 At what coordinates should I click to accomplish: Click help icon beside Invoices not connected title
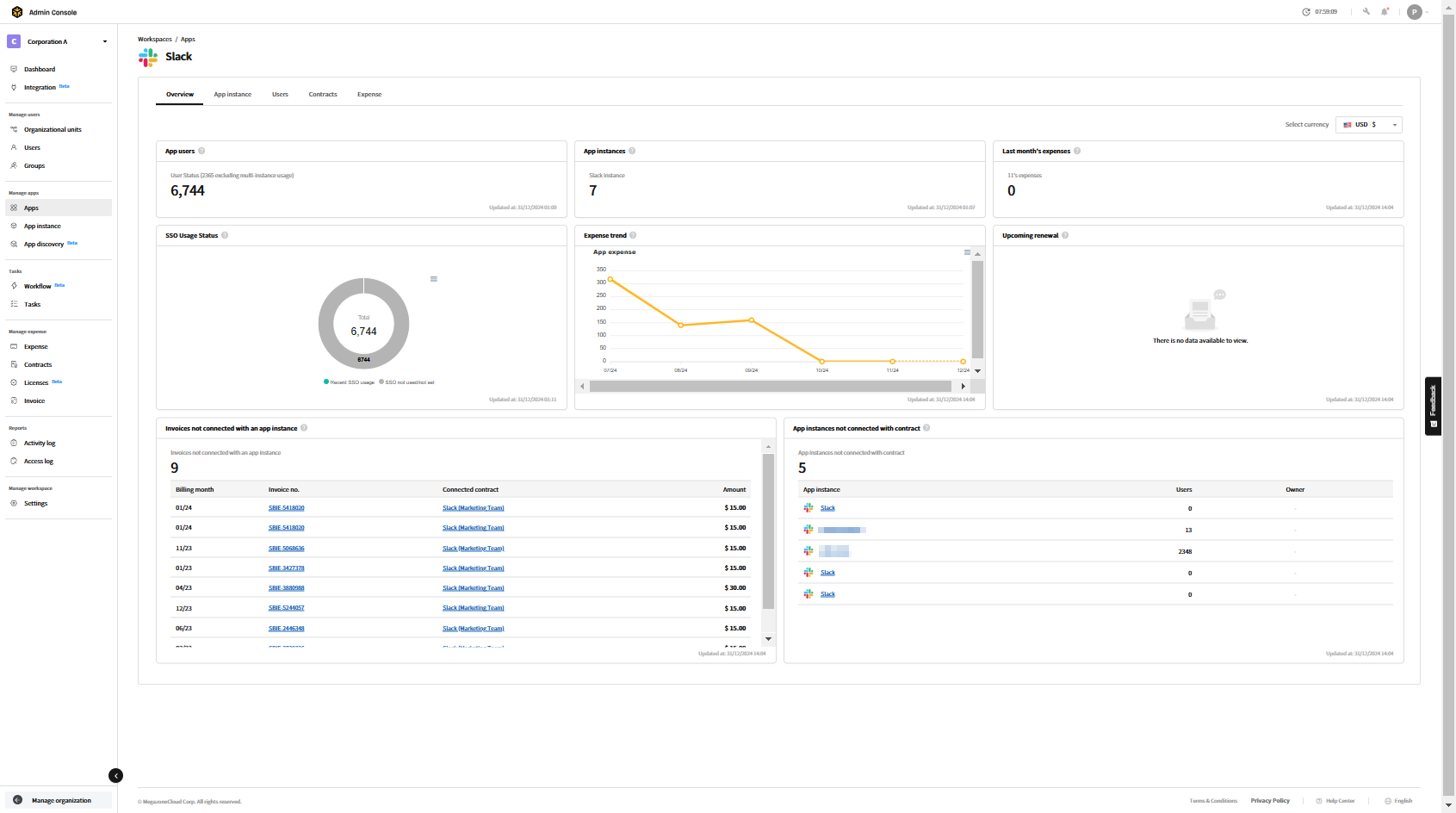coord(304,428)
